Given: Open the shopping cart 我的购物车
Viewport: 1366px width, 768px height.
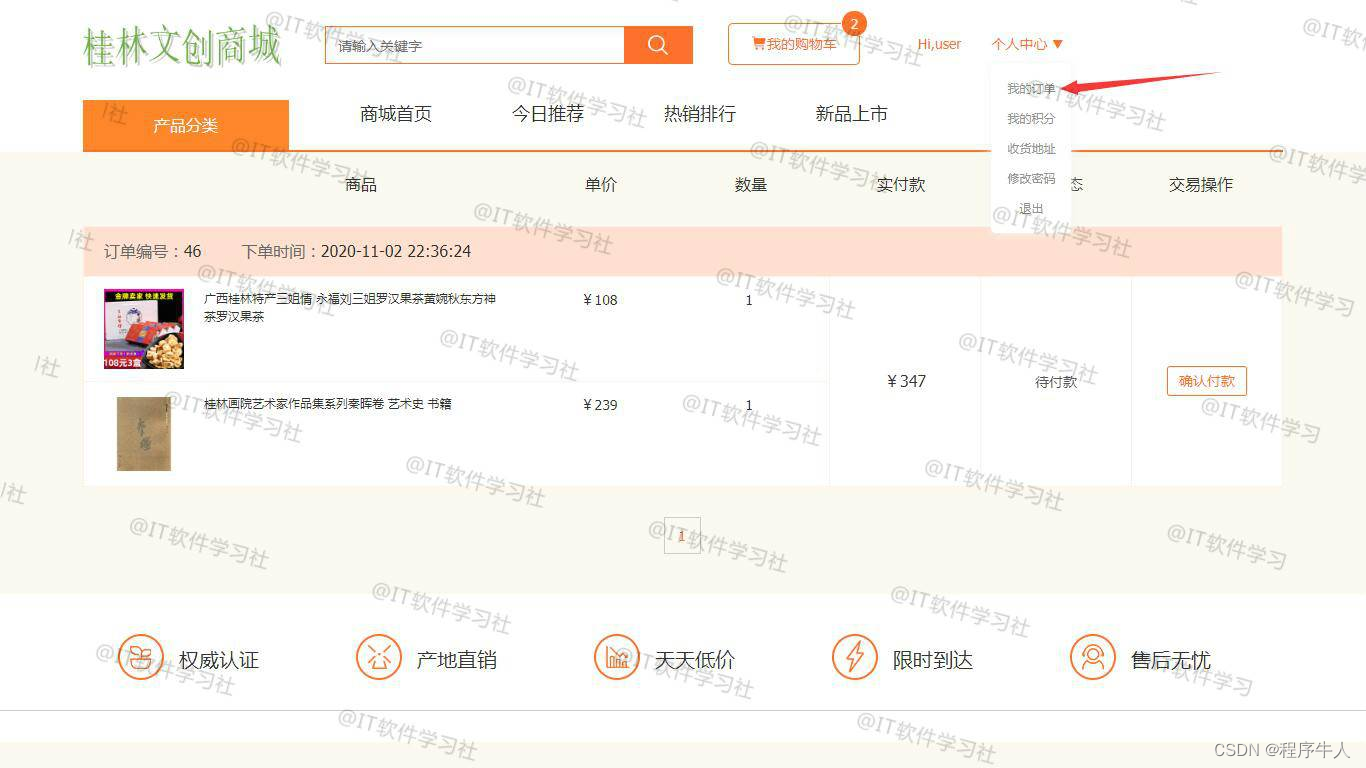Looking at the screenshot, I should [x=794, y=44].
